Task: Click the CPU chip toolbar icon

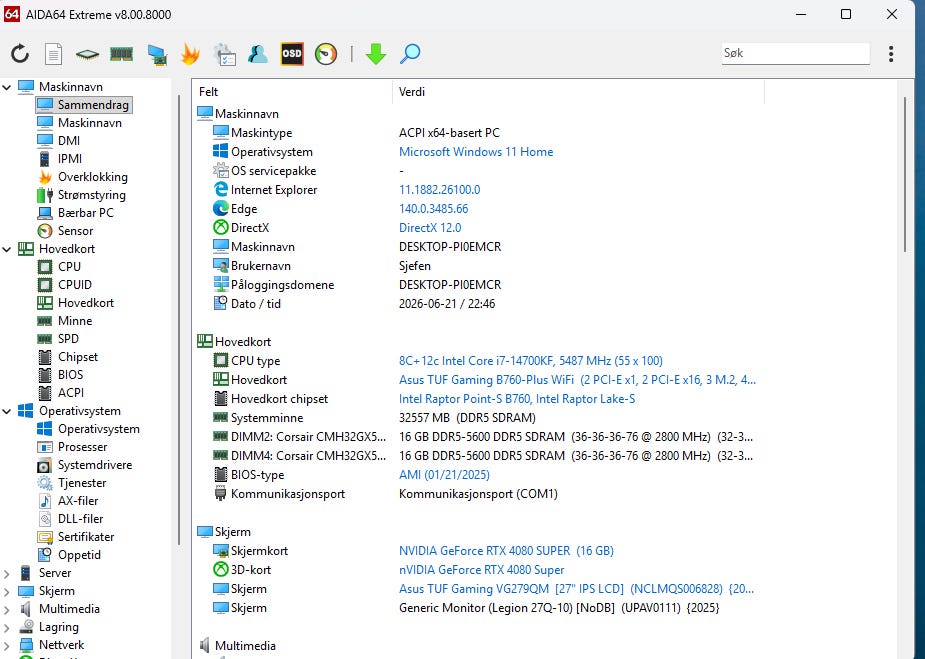Action: pos(87,55)
